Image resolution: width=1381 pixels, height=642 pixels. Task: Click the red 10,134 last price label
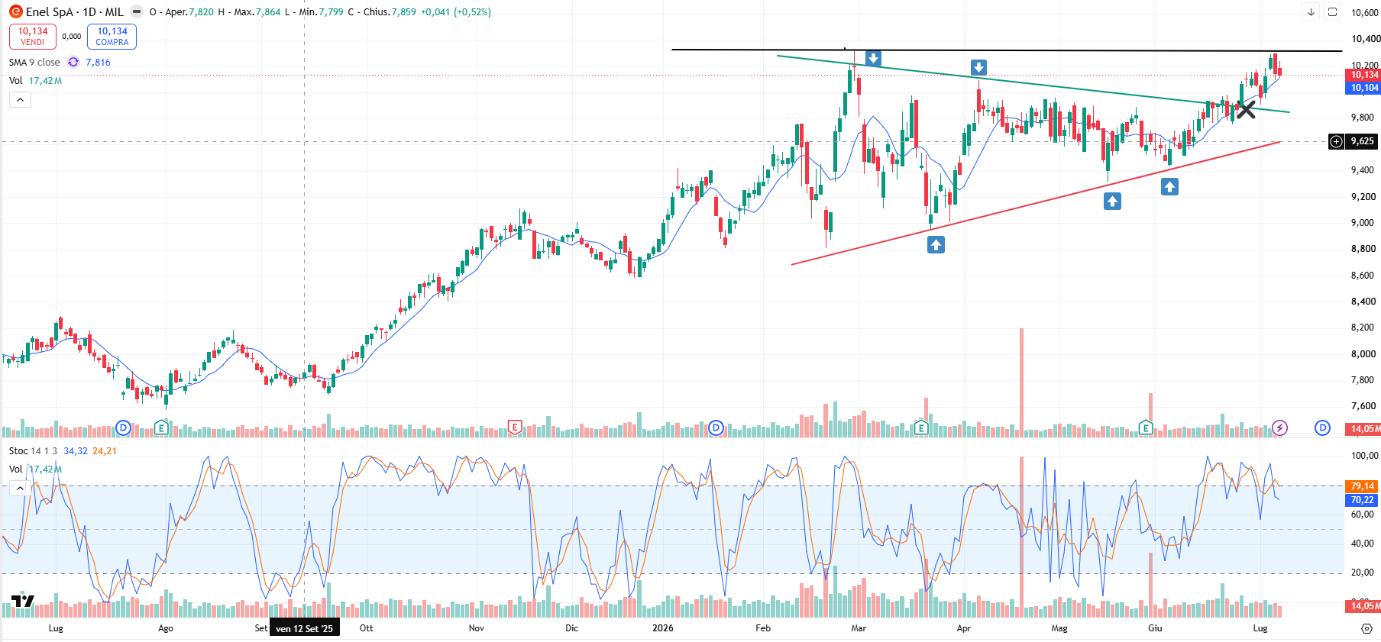1362,75
